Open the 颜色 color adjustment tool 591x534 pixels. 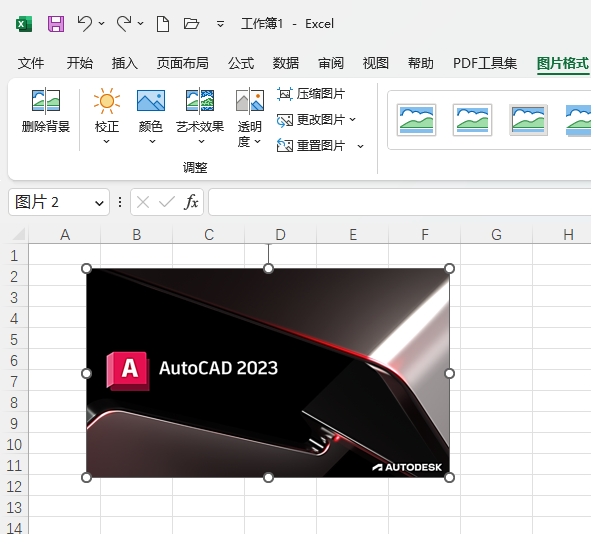pyautogui.click(x=151, y=110)
